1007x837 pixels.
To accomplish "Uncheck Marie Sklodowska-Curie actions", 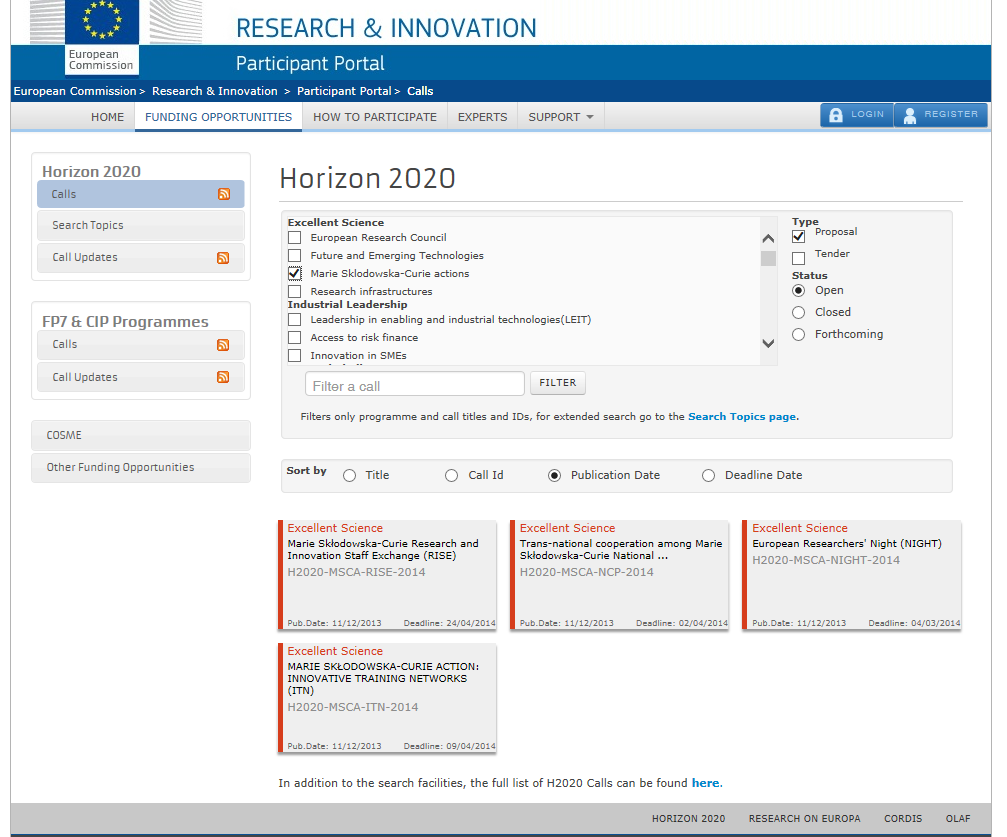I will click(x=295, y=274).
